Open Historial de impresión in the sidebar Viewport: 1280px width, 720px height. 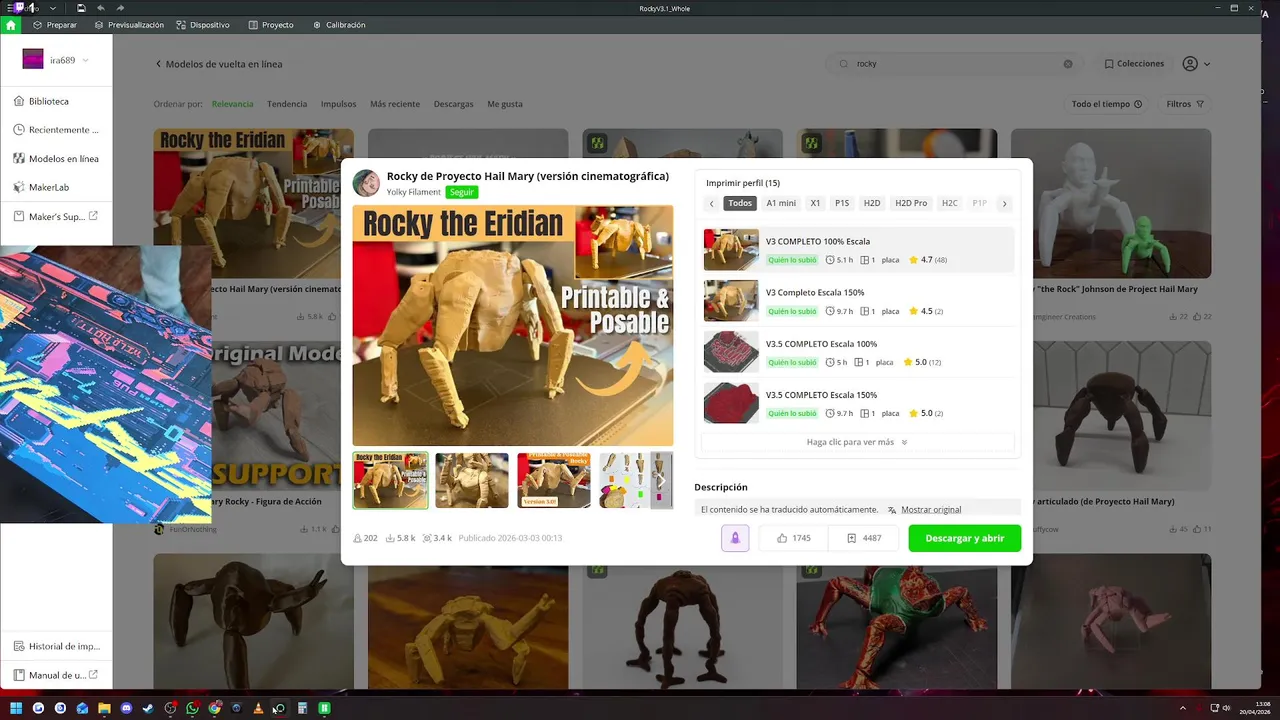(56, 646)
